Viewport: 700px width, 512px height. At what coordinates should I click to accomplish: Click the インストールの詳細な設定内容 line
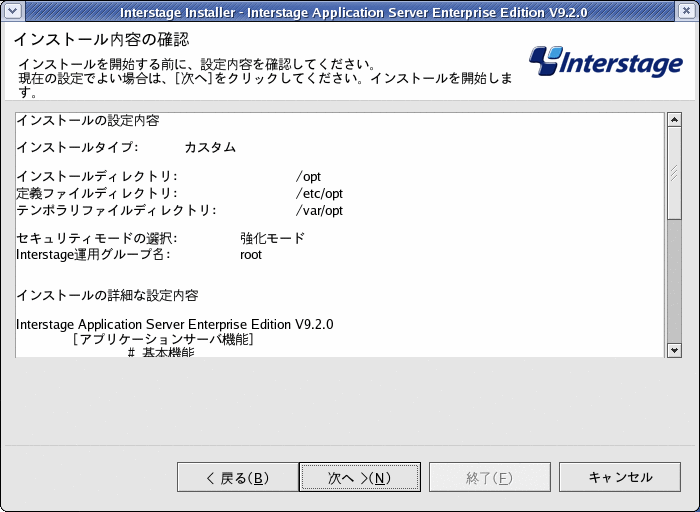pos(108,296)
